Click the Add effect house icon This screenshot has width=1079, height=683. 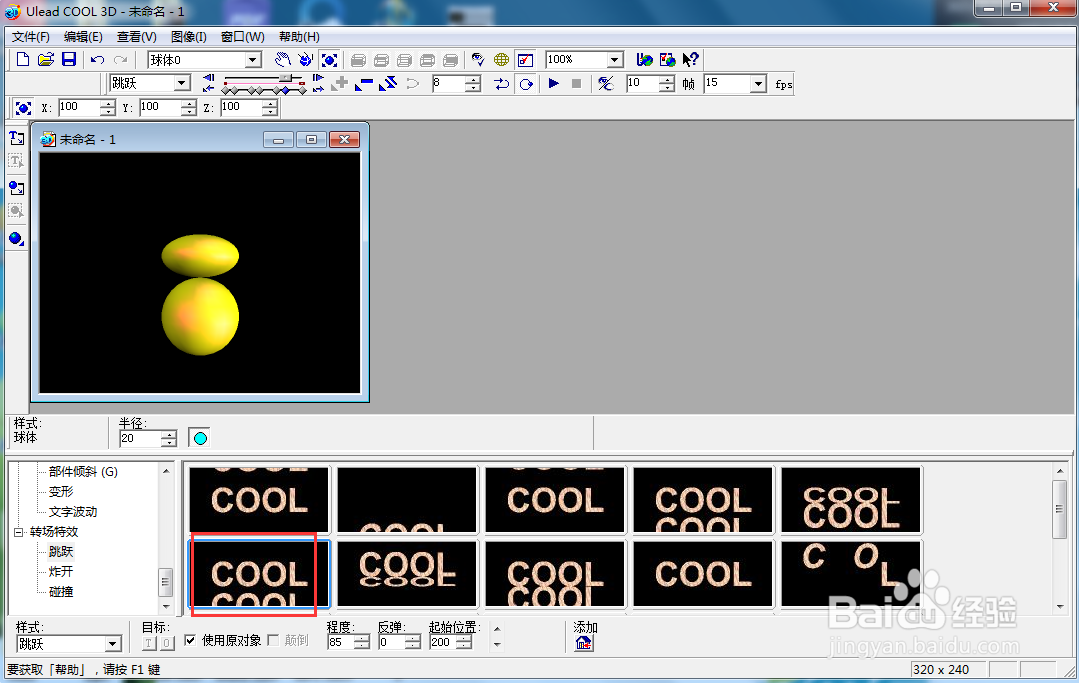pyautogui.click(x=584, y=643)
